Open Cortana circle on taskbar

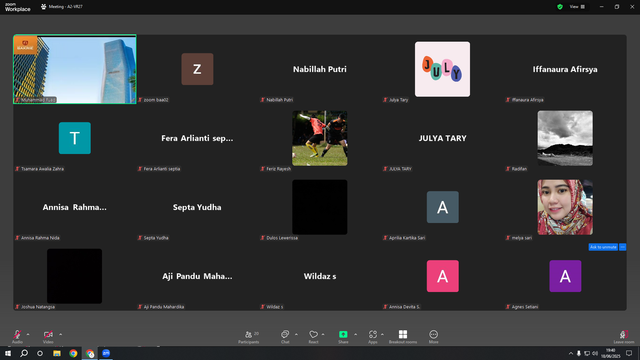tap(40, 353)
